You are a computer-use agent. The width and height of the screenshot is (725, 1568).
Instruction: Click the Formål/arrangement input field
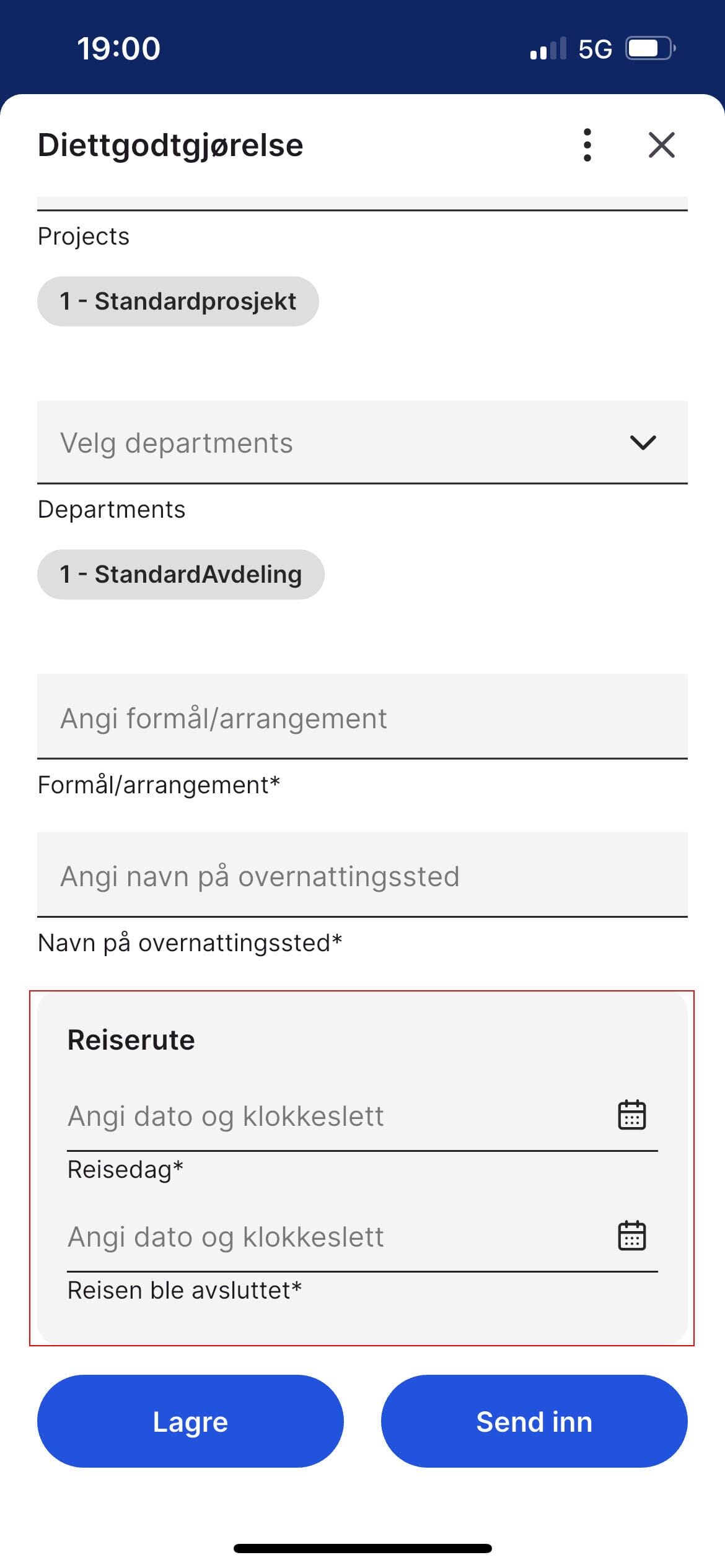pyautogui.click(x=362, y=717)
